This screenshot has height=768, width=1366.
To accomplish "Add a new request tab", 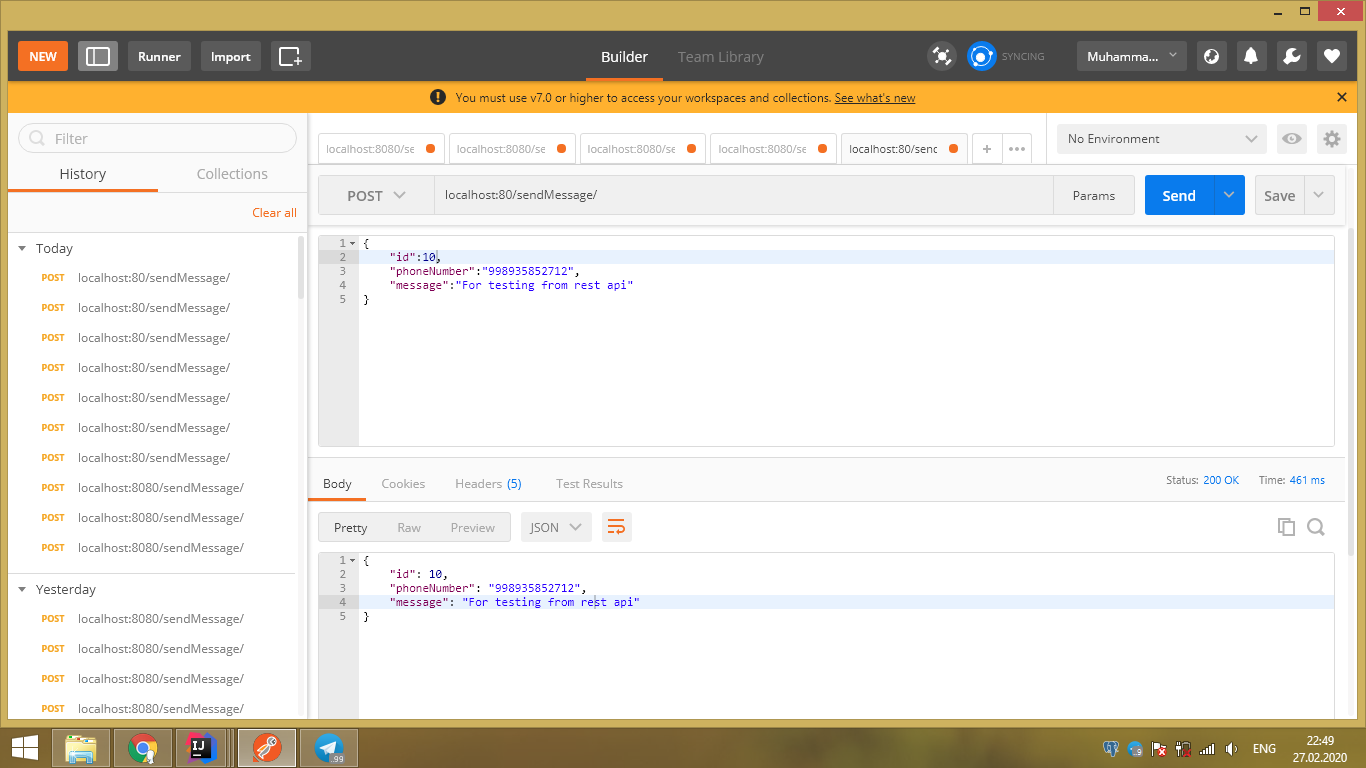I will point(986,149).
